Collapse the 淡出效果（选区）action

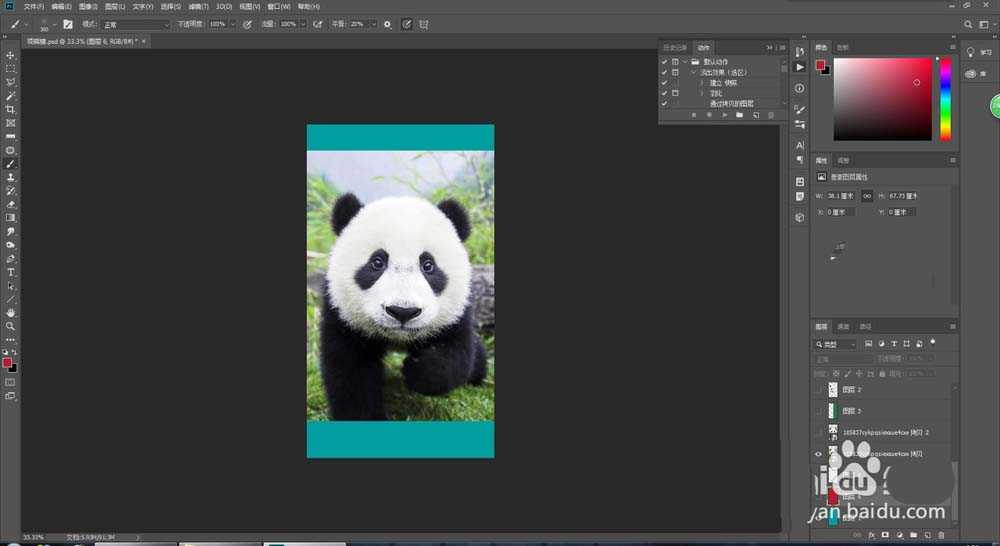point(692,73)
